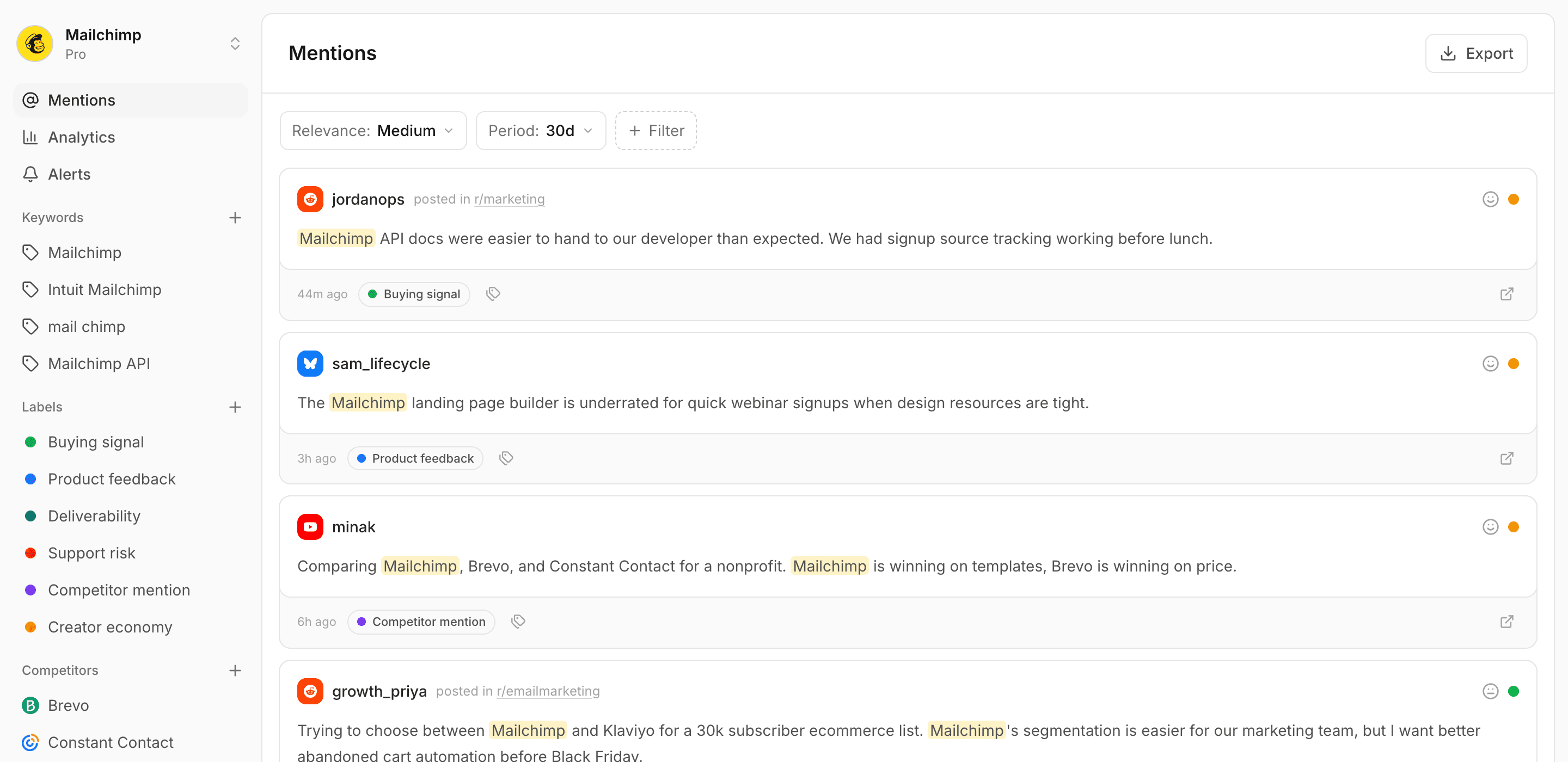Screen dimensions: 1568x762
Task: Open the Period 30d dropdown
Action: click(541, 131)
